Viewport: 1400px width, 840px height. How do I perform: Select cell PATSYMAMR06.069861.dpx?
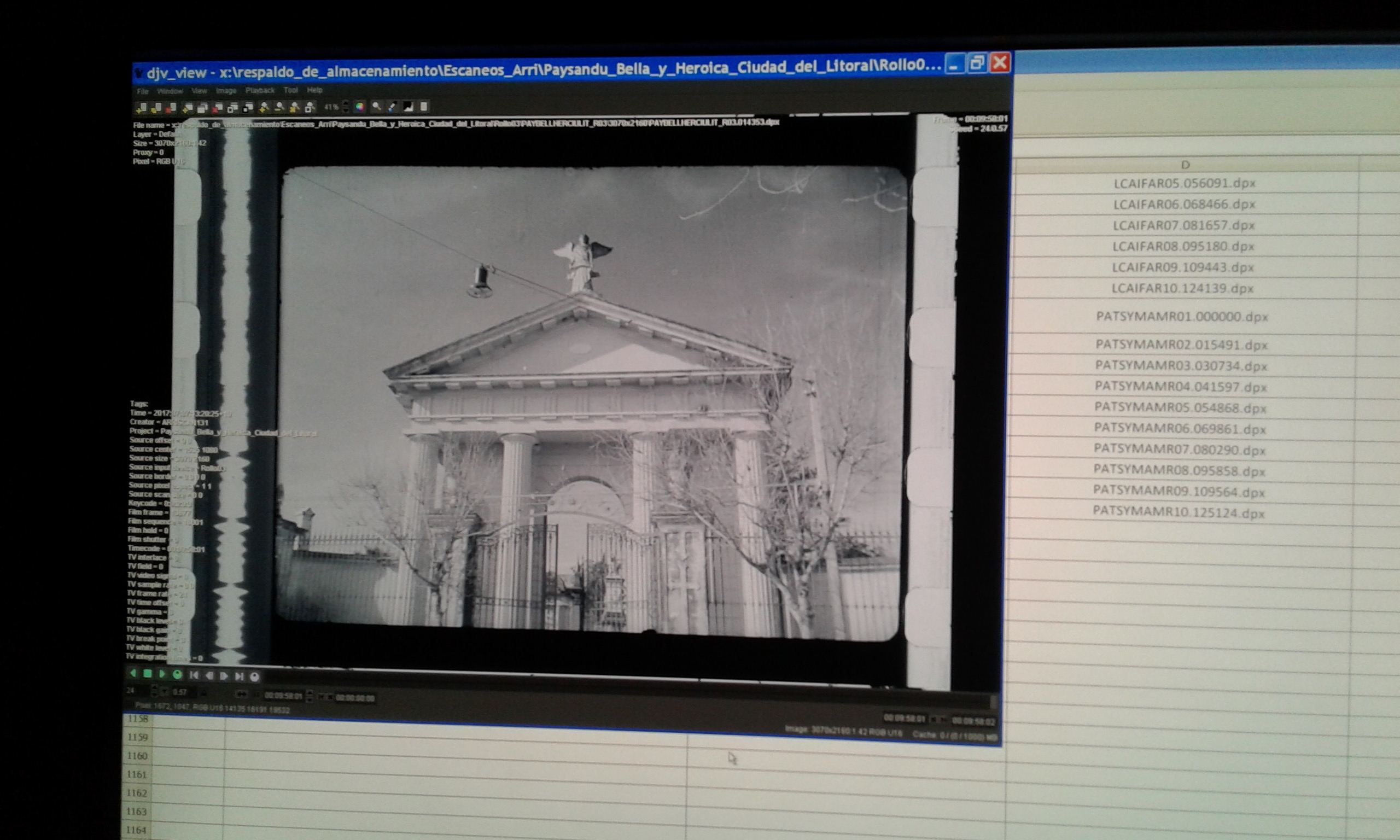coord(1180,429)
